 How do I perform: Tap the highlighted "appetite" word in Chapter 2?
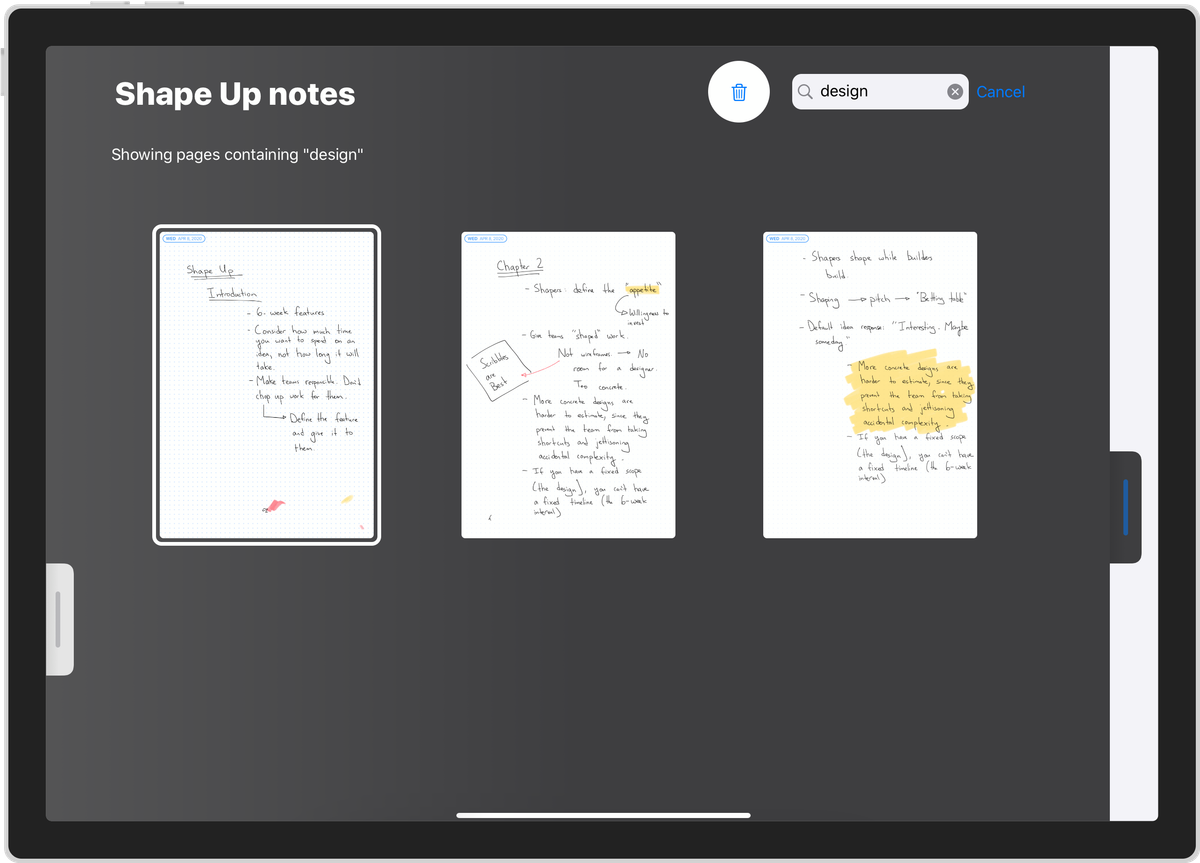click(645, 289)
